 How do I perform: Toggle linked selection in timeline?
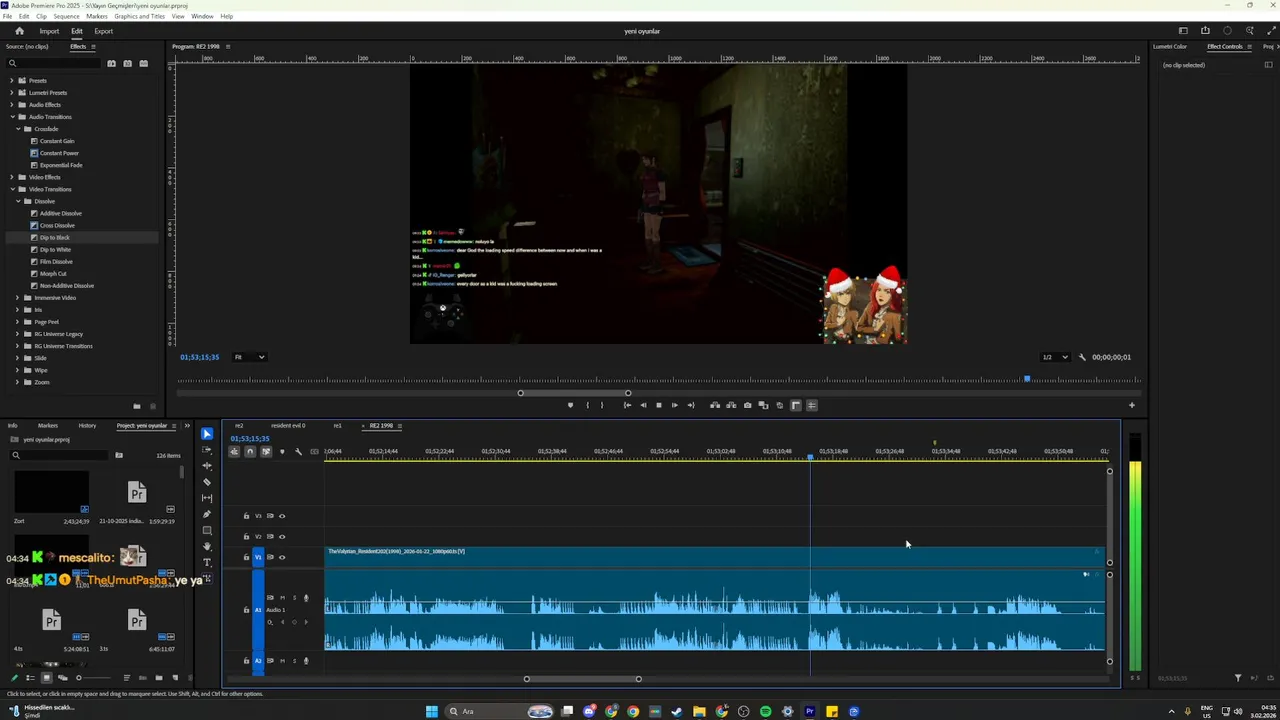coord(266,452)
